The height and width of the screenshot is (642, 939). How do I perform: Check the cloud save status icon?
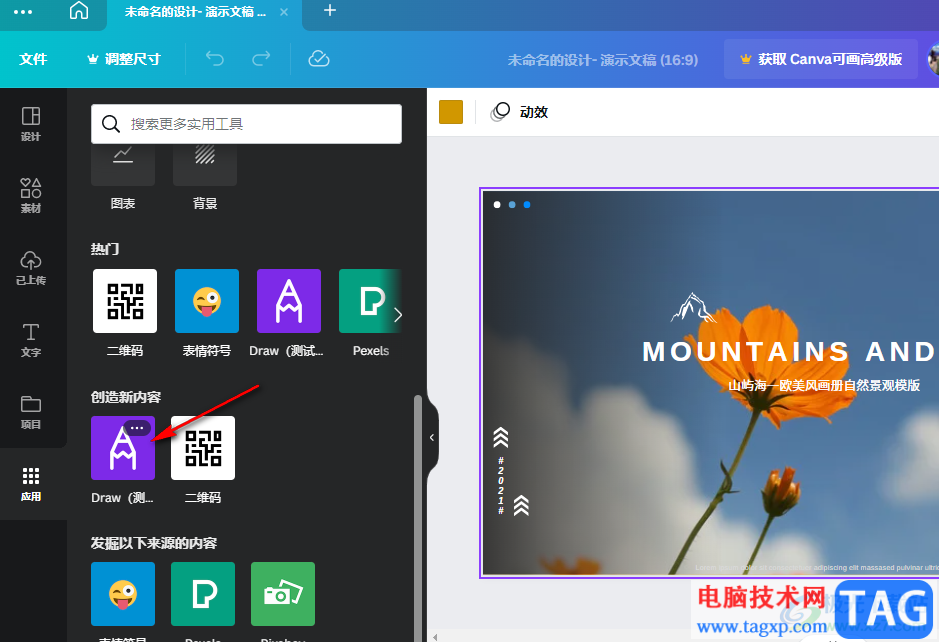[319, 59]
